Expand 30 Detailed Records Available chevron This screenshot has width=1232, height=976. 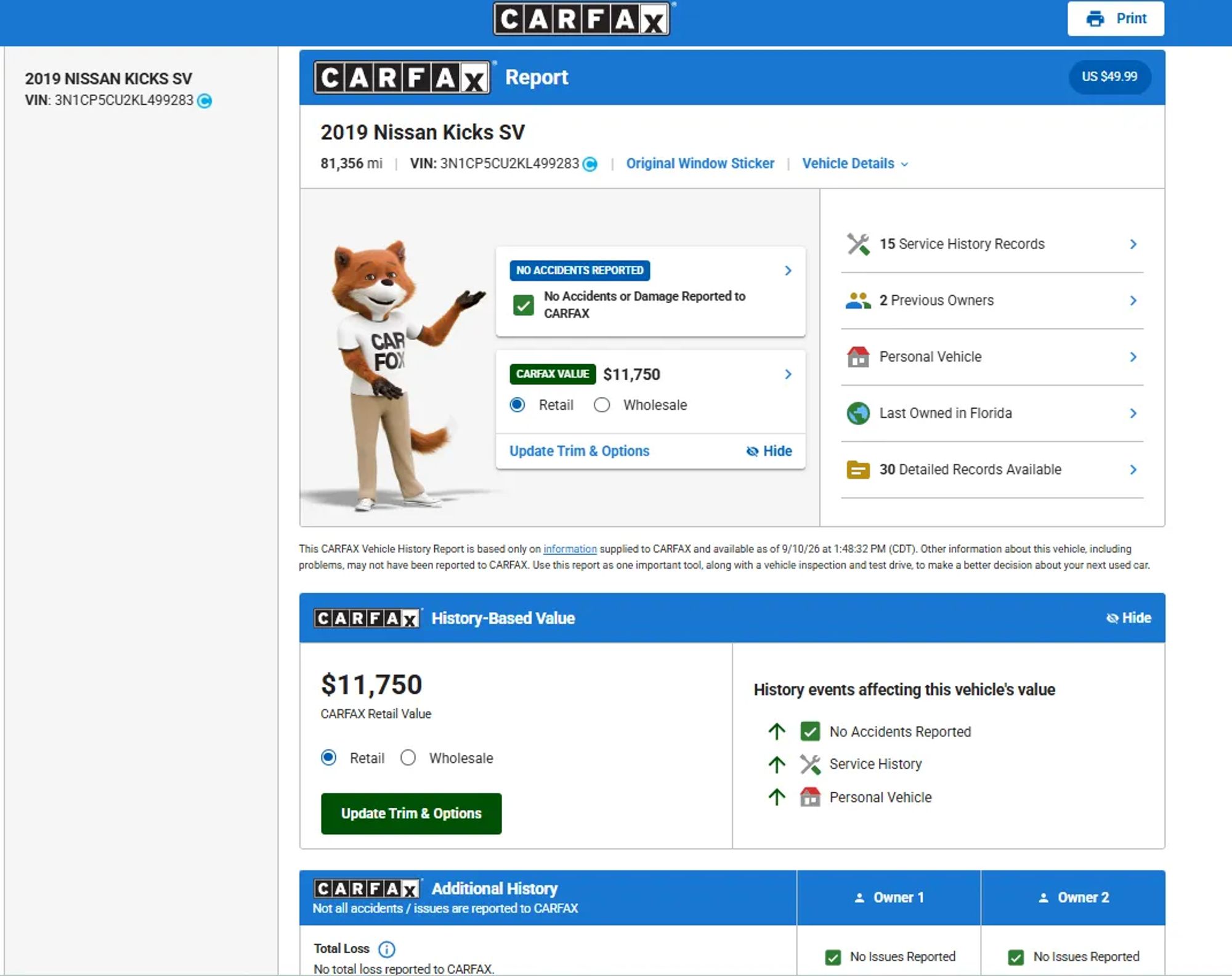[1133, 470]
